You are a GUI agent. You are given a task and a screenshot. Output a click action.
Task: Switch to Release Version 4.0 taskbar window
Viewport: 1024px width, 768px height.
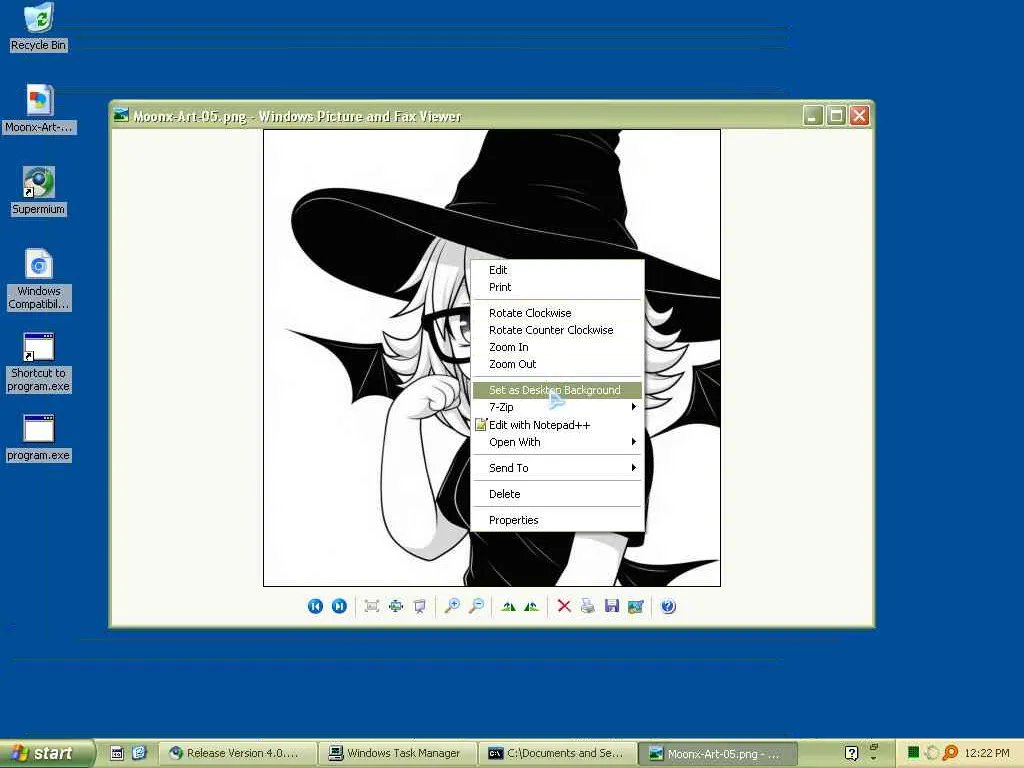[238, 753]
